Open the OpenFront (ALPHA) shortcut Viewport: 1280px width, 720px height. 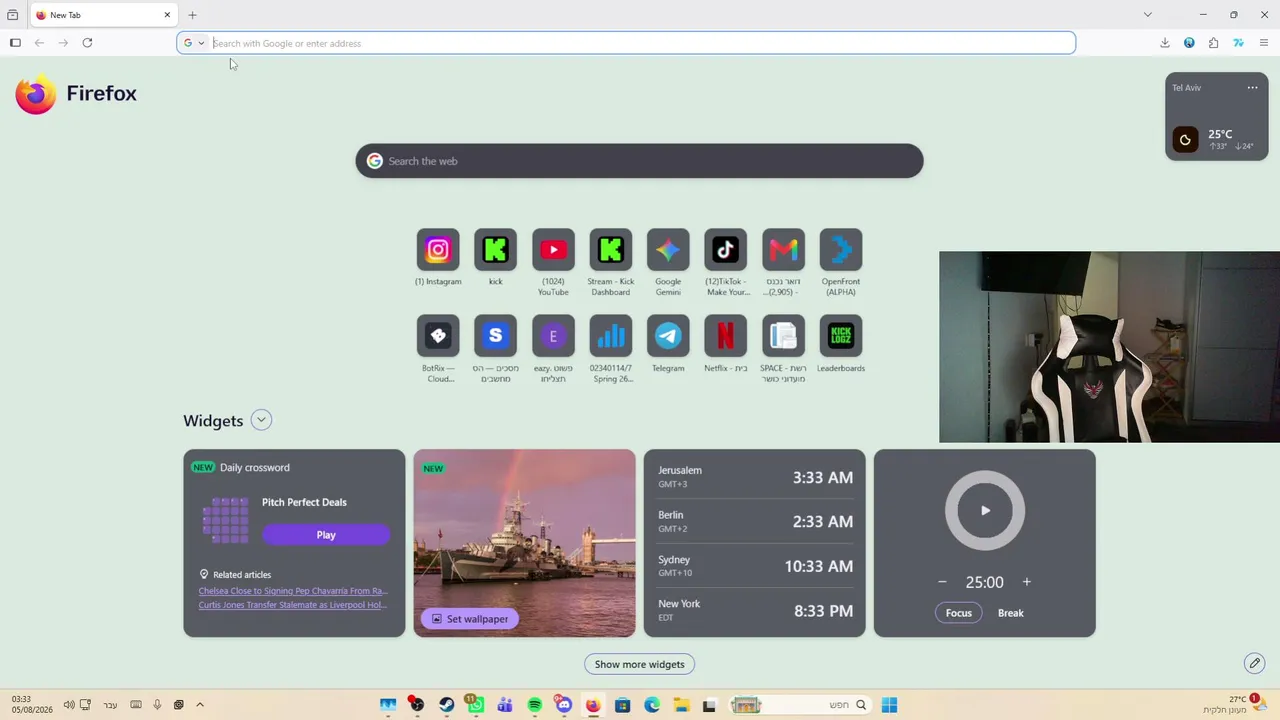click(840, 250)
